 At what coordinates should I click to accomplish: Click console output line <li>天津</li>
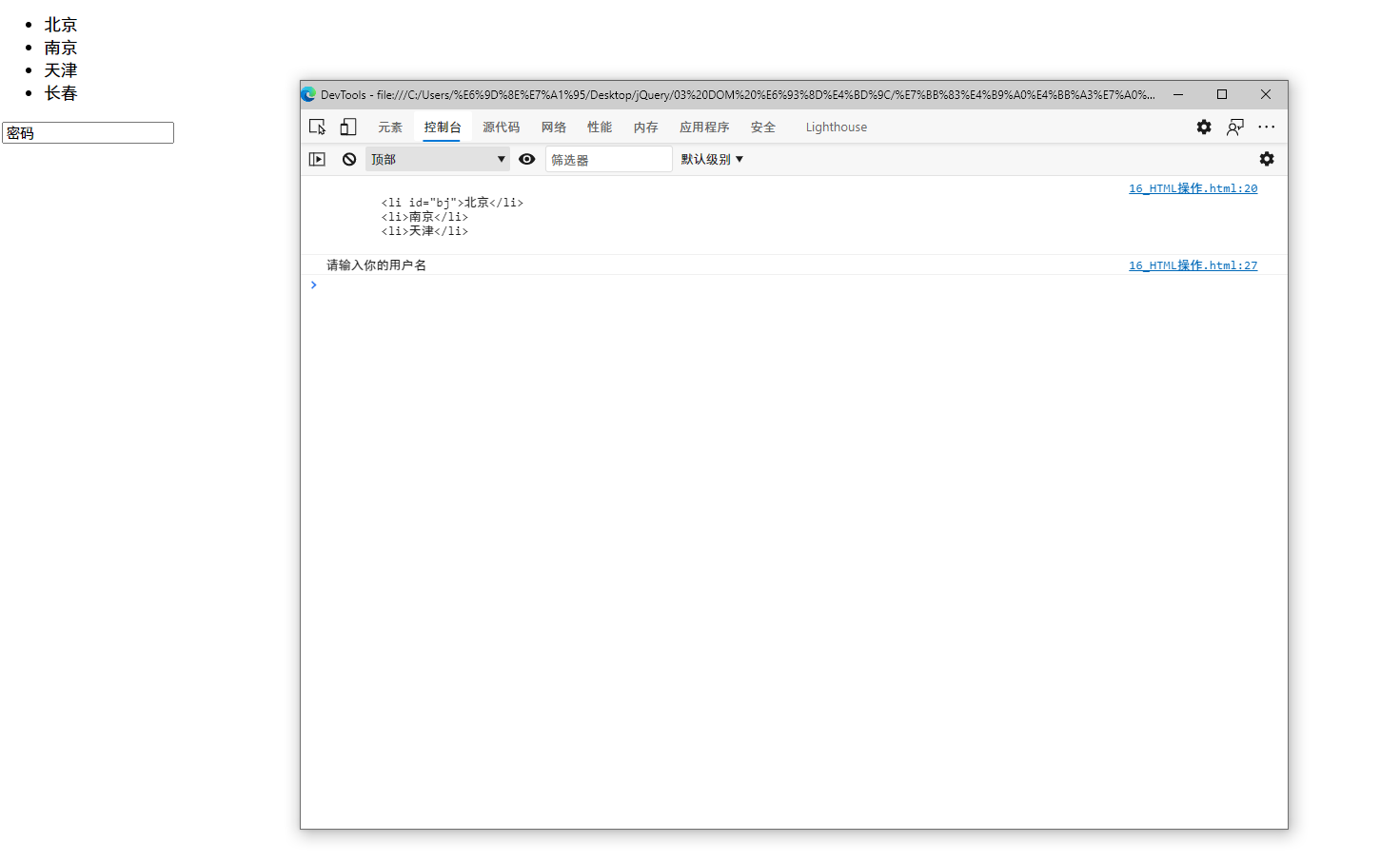pos(424,231)
